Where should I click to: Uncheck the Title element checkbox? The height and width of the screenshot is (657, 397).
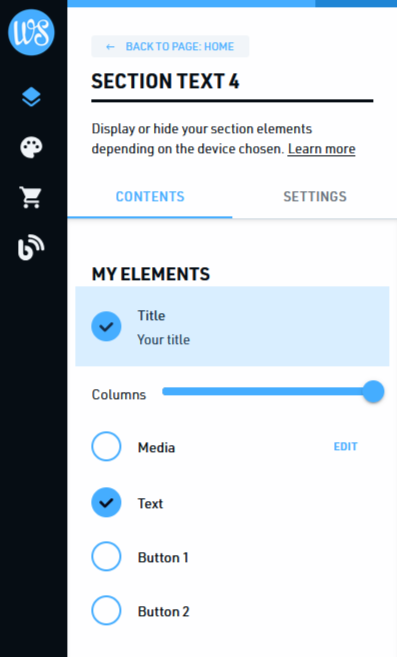point(106,326)
